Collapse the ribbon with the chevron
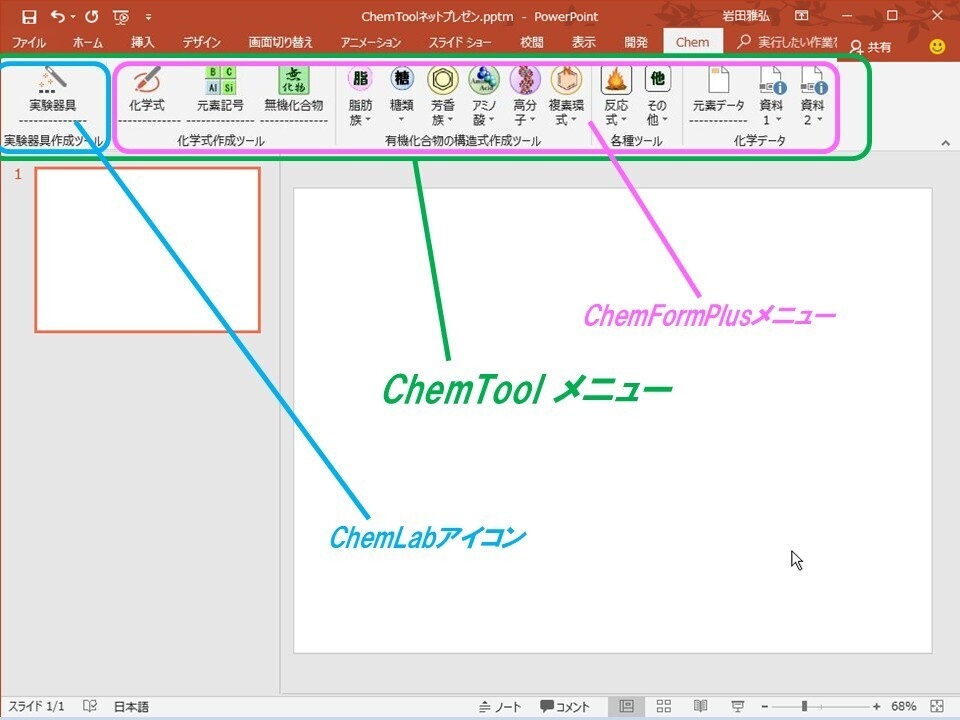 click(946, 143)
